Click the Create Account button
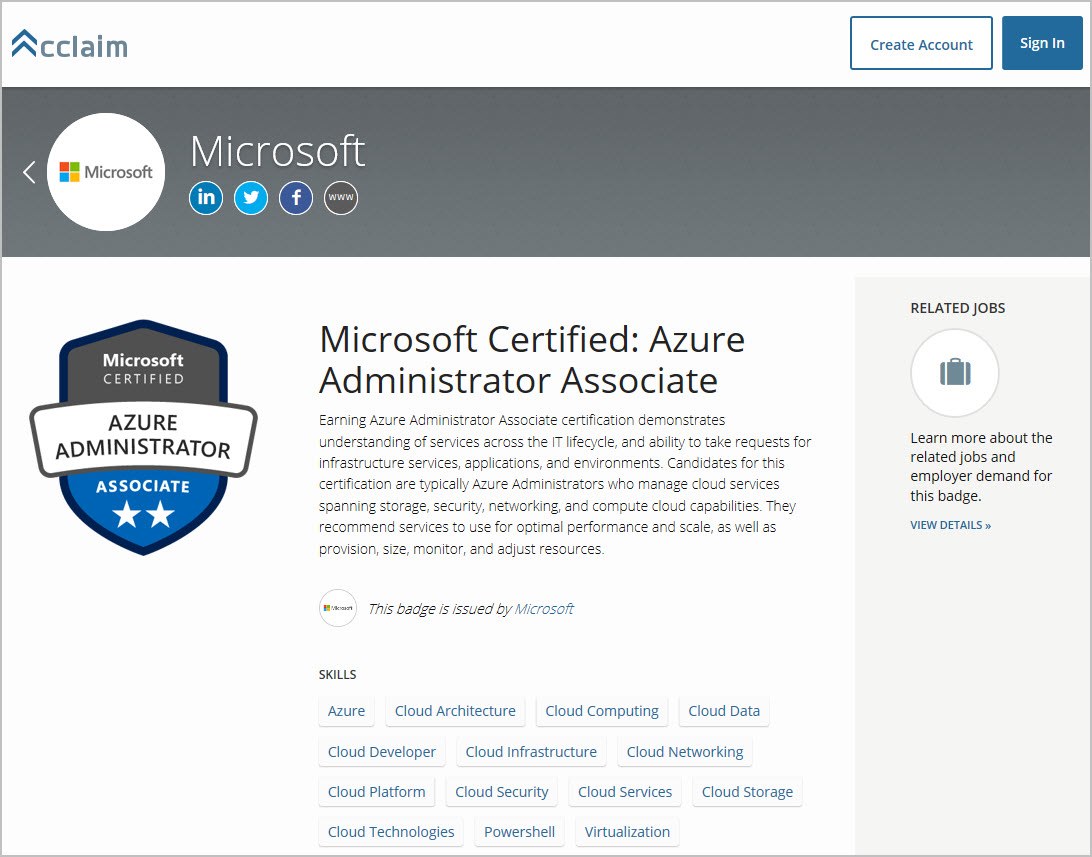 (x=921, y=43)
